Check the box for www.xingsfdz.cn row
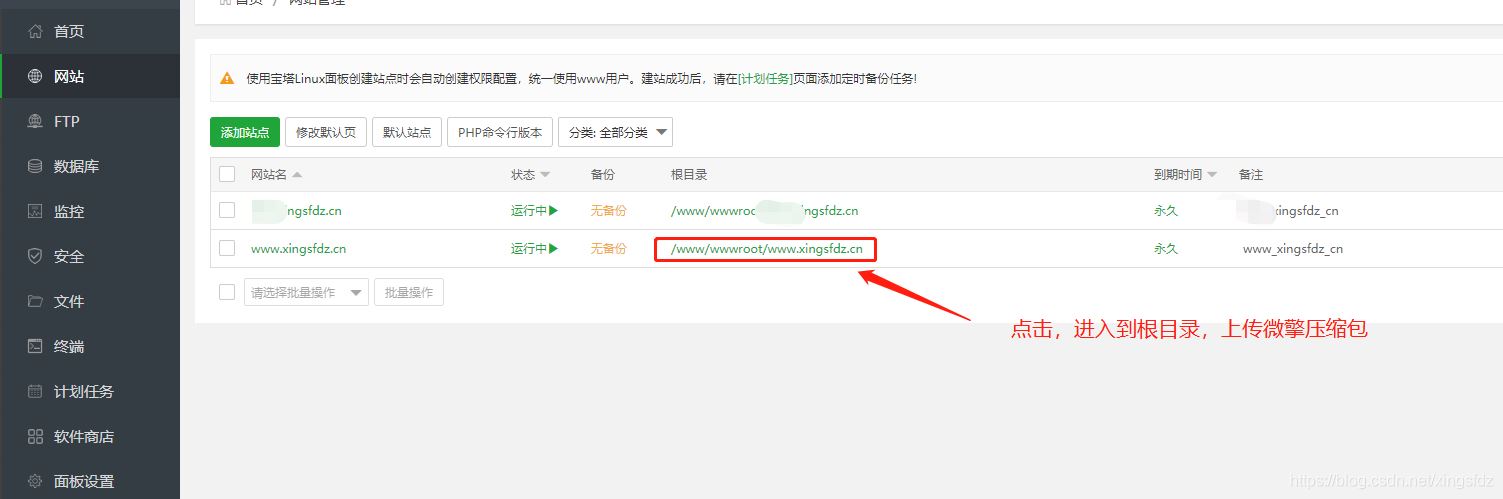 (227, 248)
